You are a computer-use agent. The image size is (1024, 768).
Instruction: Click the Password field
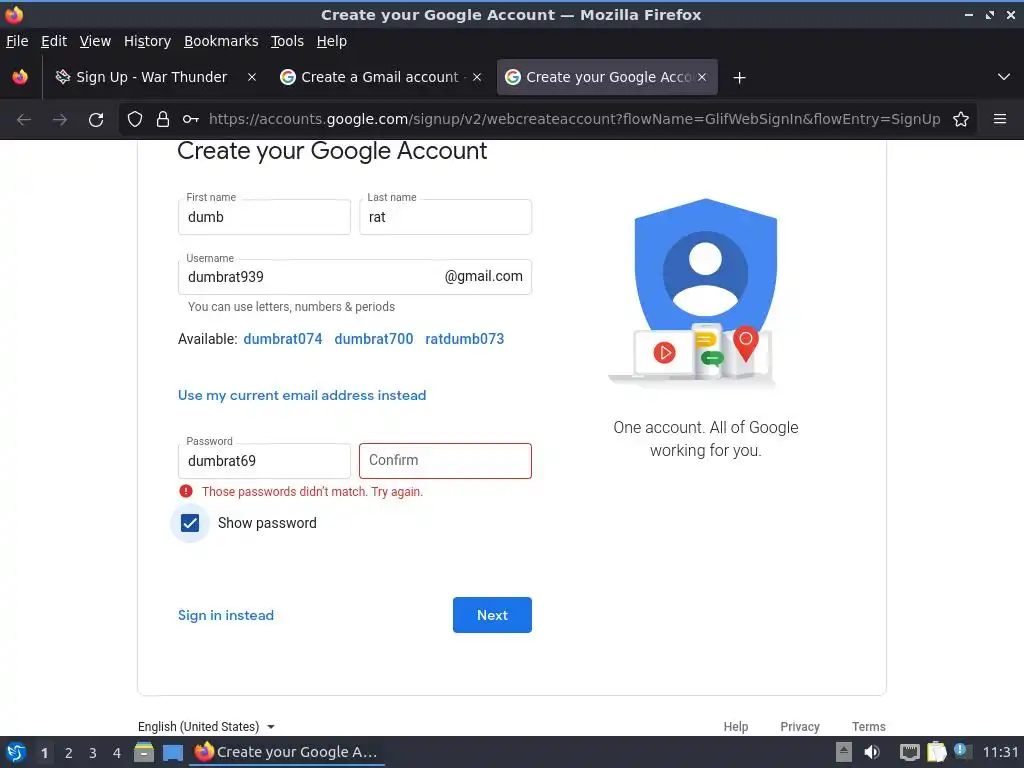click(264, 461)
